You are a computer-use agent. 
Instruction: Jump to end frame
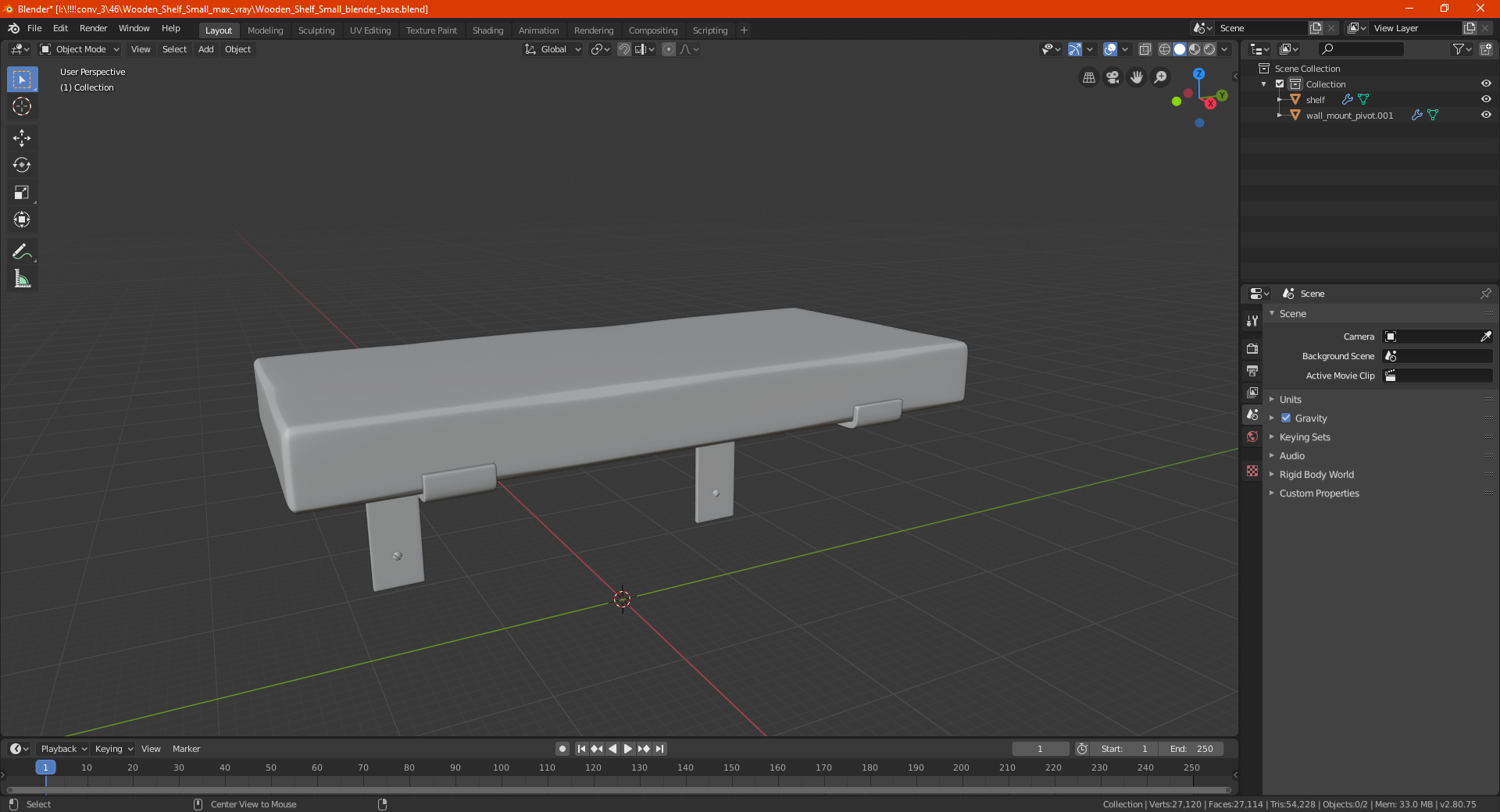[660, 749]
